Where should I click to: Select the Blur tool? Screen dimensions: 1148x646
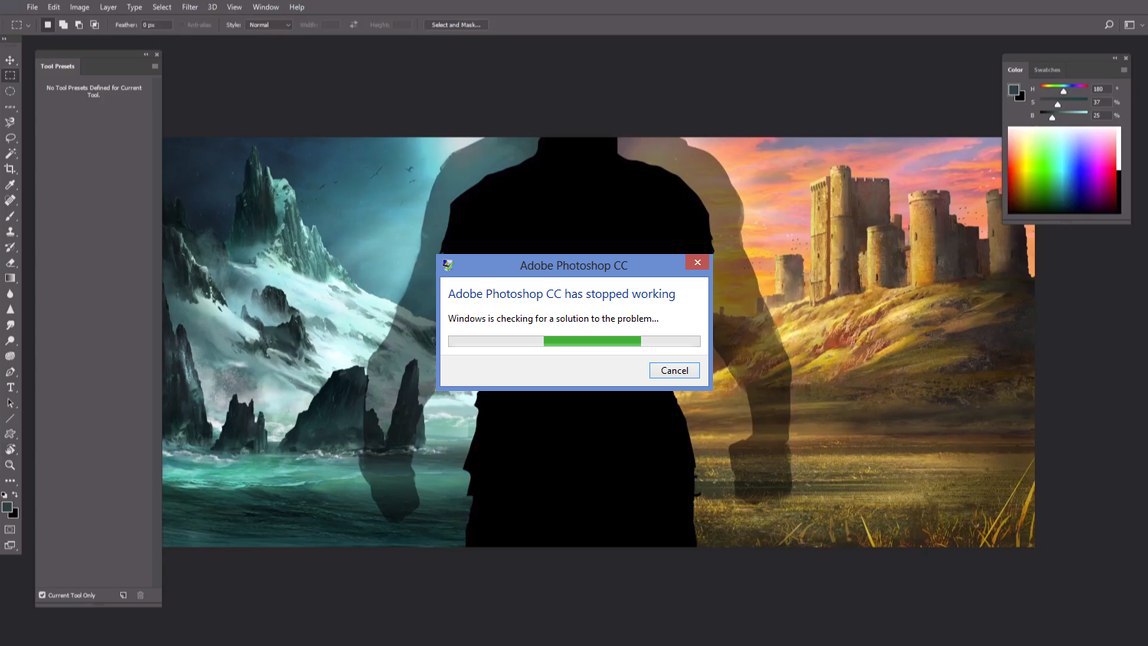10,294
